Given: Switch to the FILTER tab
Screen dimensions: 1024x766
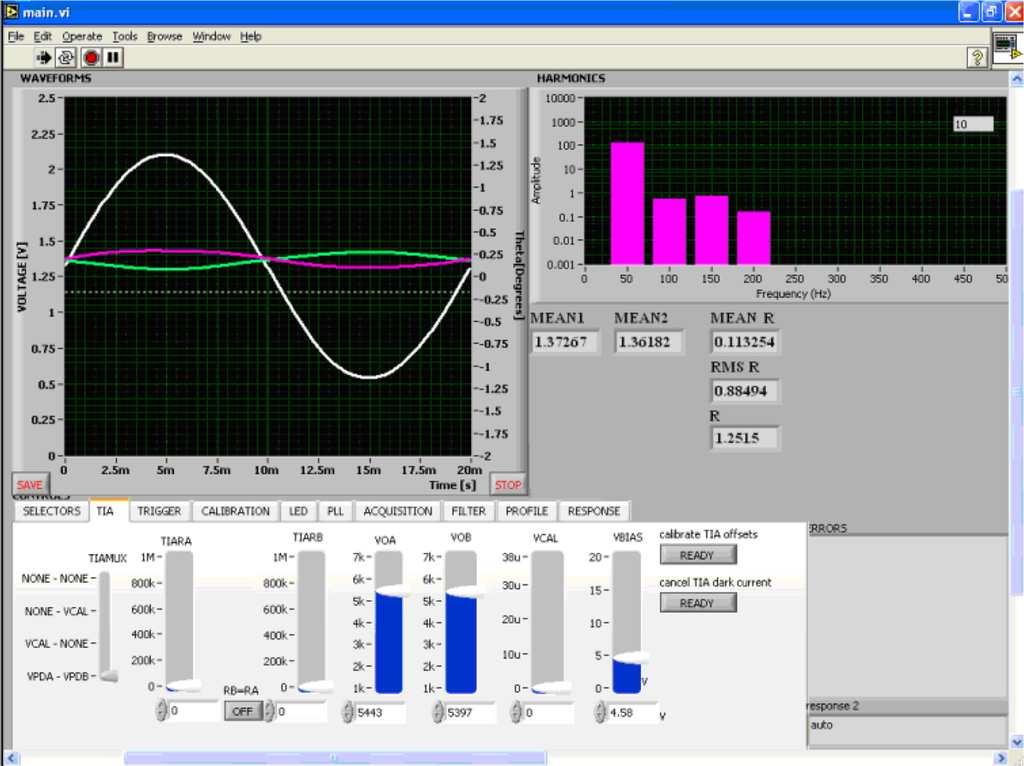Looking at the screenshot, I should 468,511.
